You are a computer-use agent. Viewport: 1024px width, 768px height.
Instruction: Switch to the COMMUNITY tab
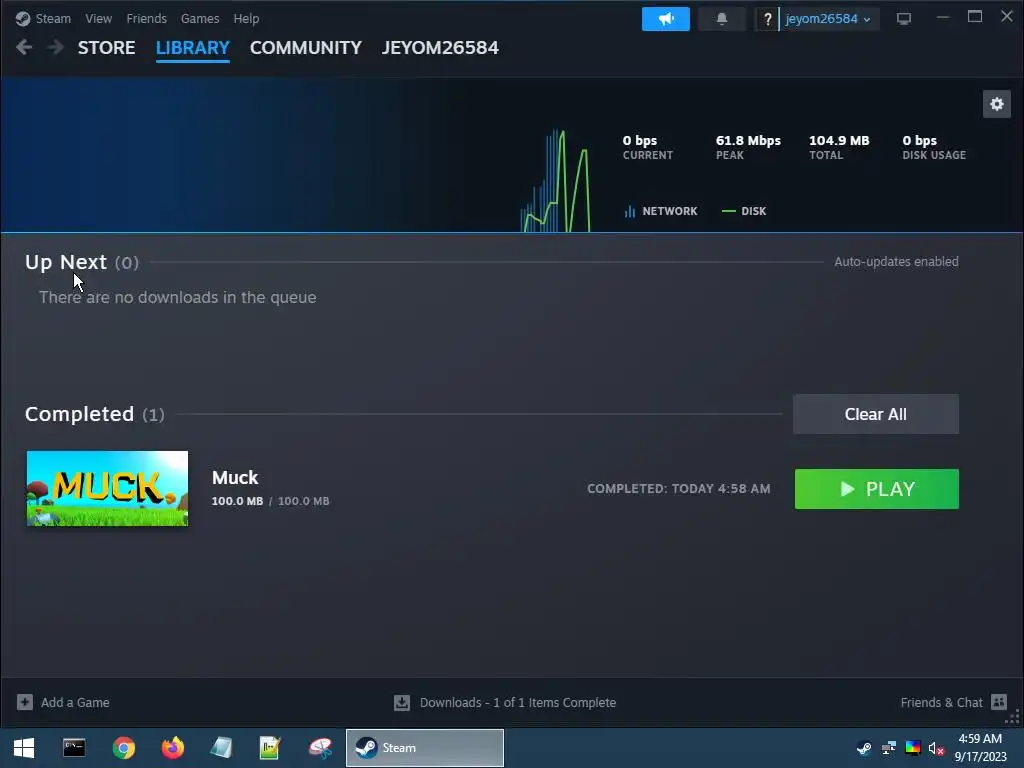click(306, 48)
